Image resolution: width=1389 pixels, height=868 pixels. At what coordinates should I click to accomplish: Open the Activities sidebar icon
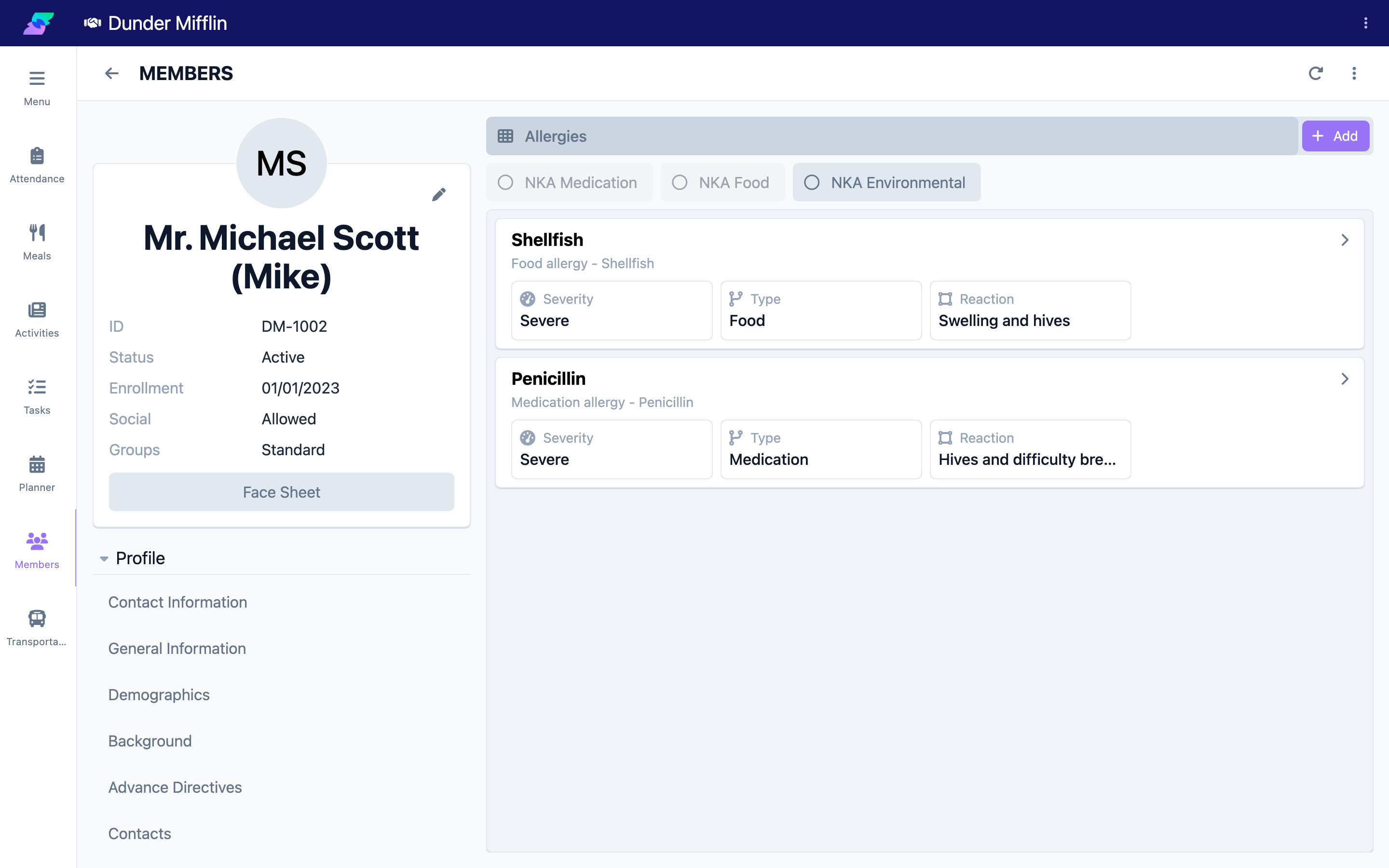(37, 310)
